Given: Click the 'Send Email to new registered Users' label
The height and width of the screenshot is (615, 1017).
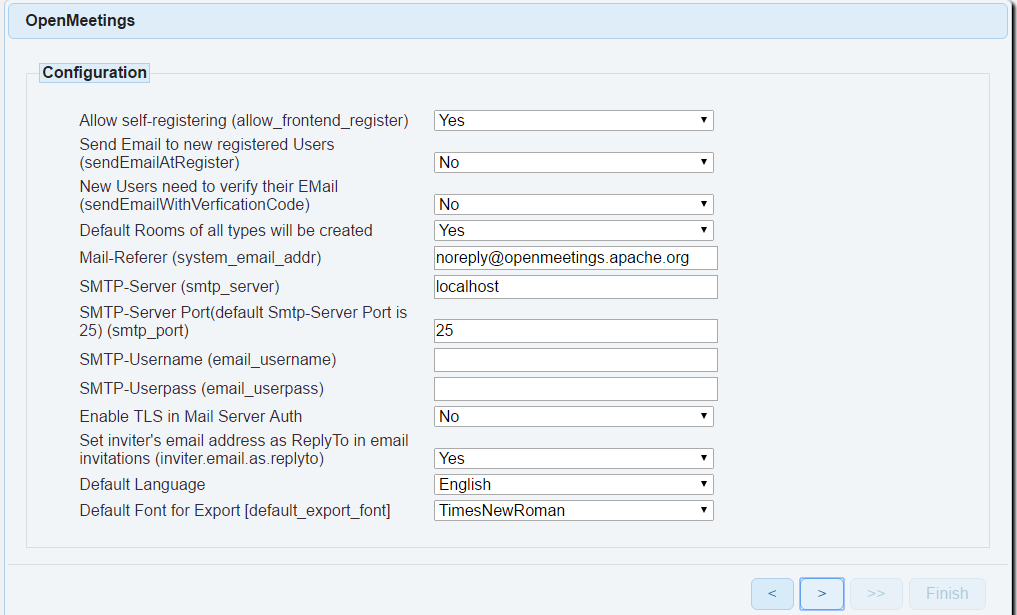Looking at the screenshot, I should coord(207,153).
